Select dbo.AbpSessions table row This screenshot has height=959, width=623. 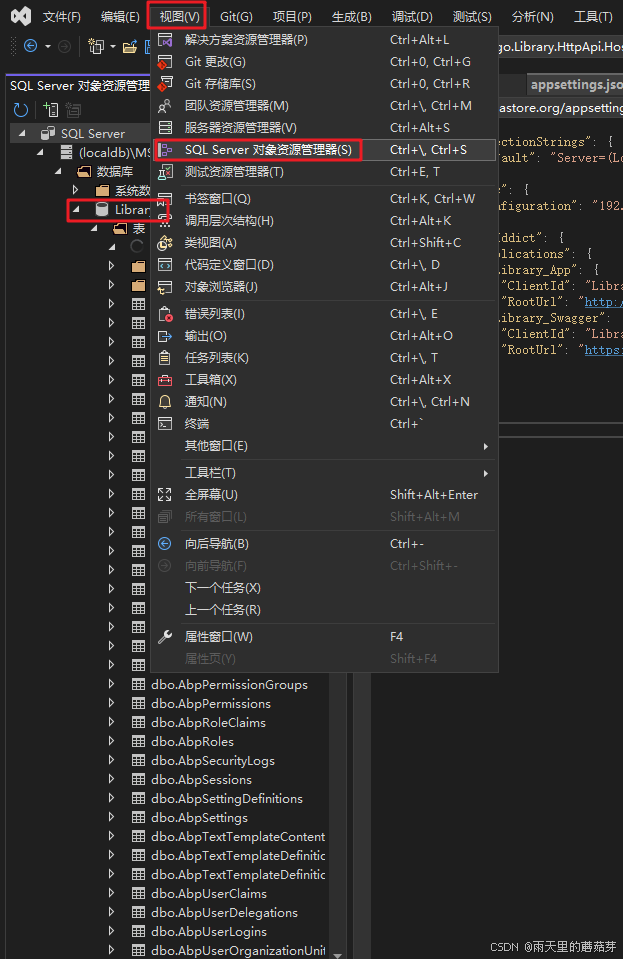coord(201,780)
